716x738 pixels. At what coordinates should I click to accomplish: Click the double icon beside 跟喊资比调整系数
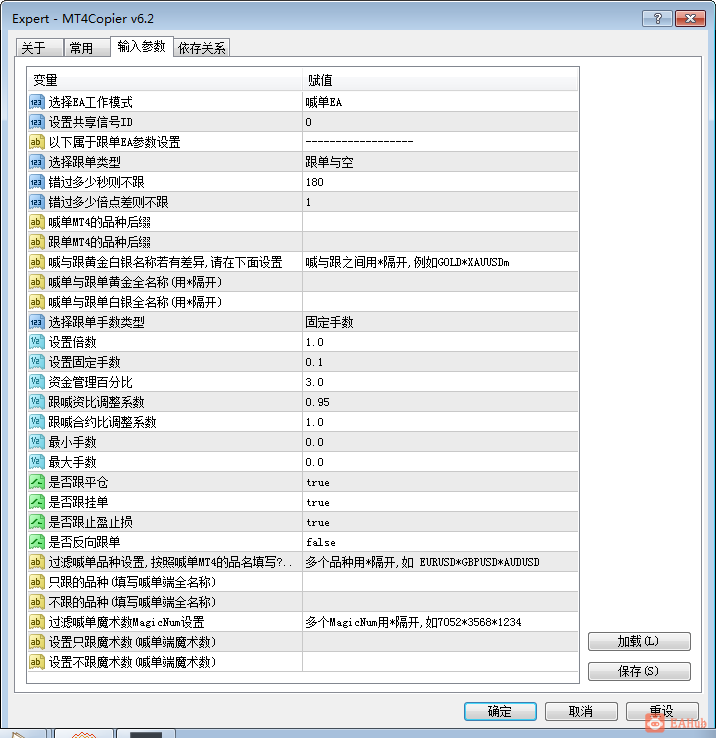[x=37, y=402]
